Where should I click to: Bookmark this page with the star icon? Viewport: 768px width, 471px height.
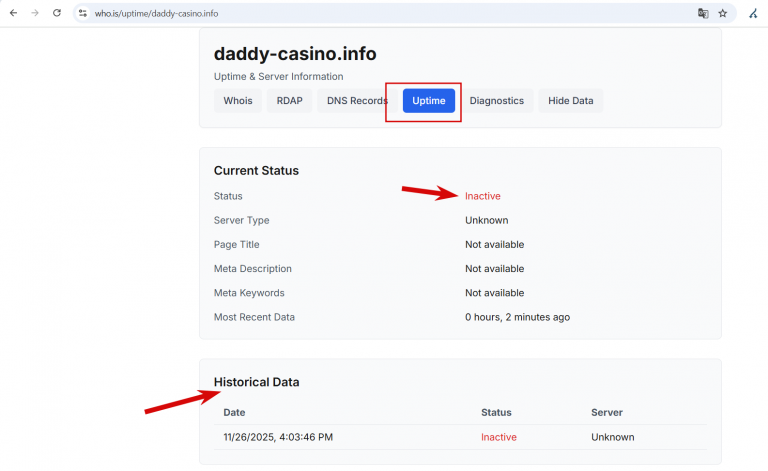click(x=723, y=13)
